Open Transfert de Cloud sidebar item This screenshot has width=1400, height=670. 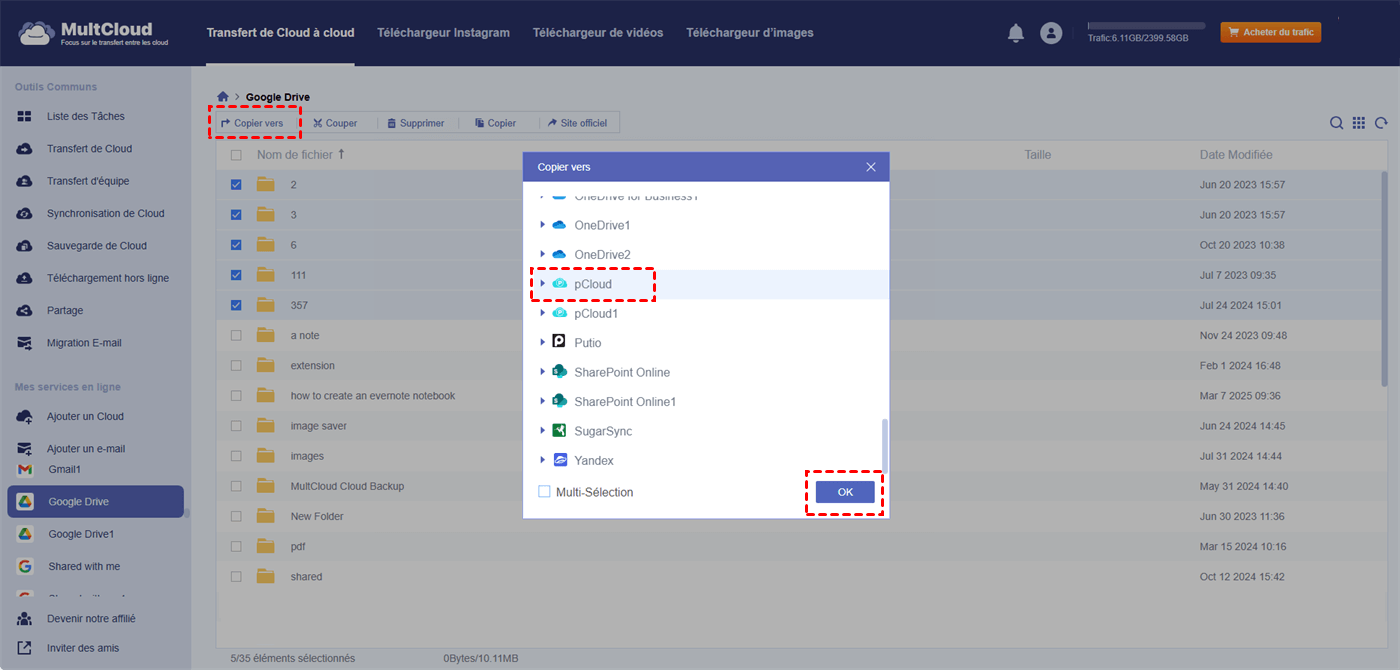coord(89,149)
